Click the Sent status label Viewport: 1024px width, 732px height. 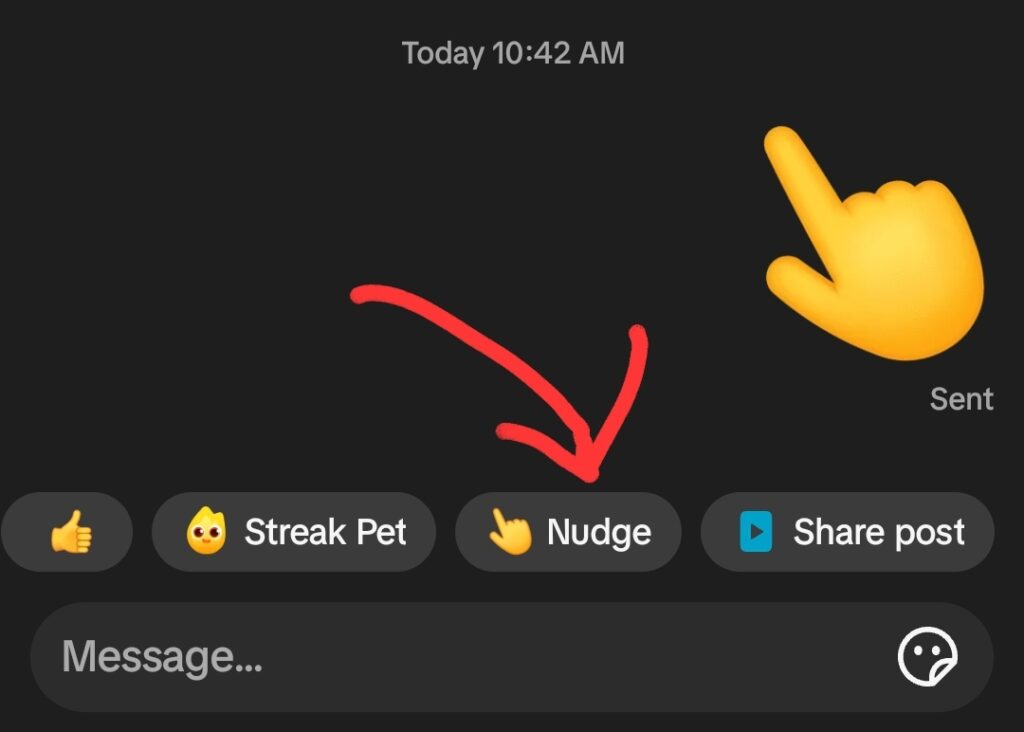pyautogui.click(x=961, y=399)
